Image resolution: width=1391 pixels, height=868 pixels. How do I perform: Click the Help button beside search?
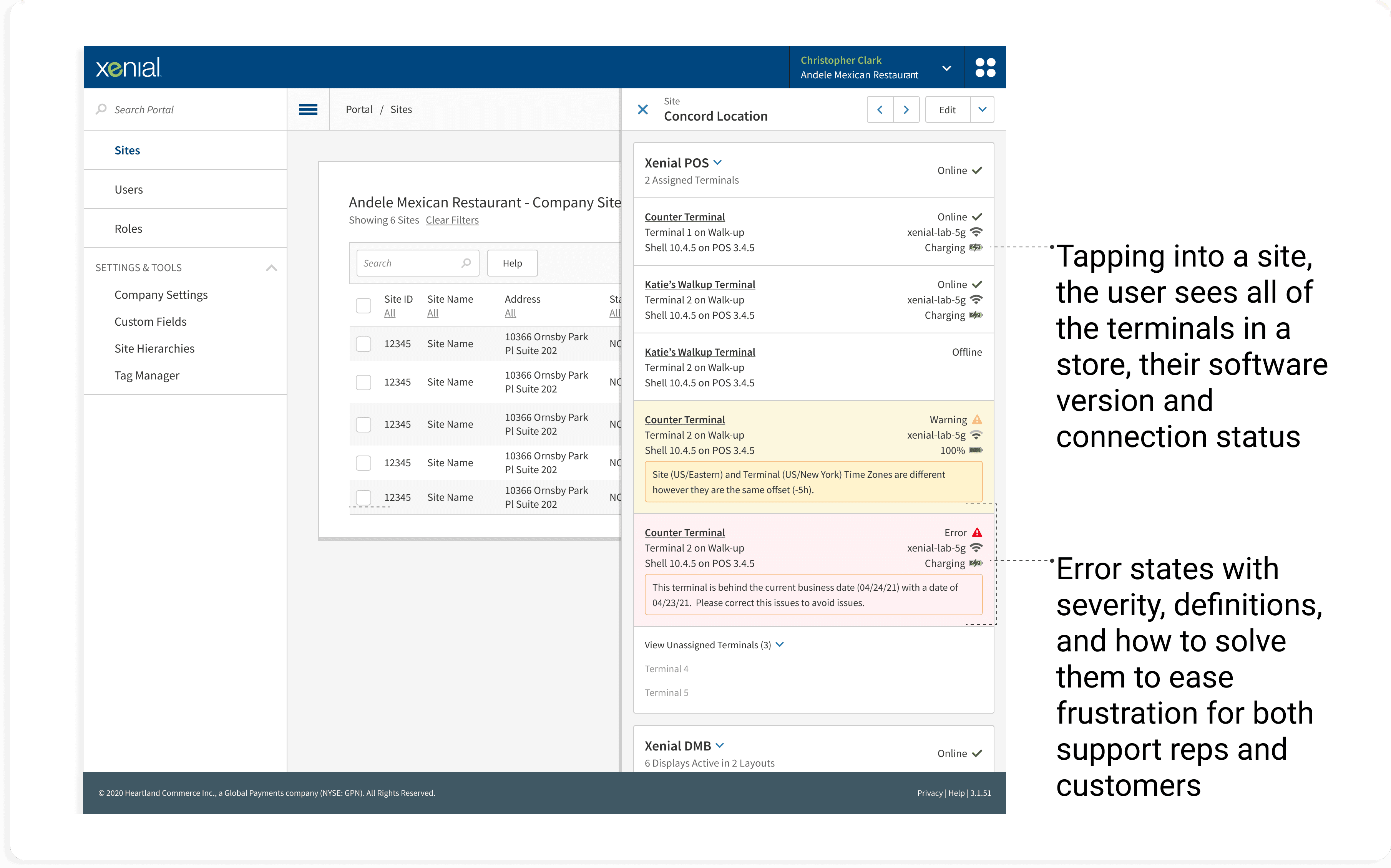pos(512,263)
